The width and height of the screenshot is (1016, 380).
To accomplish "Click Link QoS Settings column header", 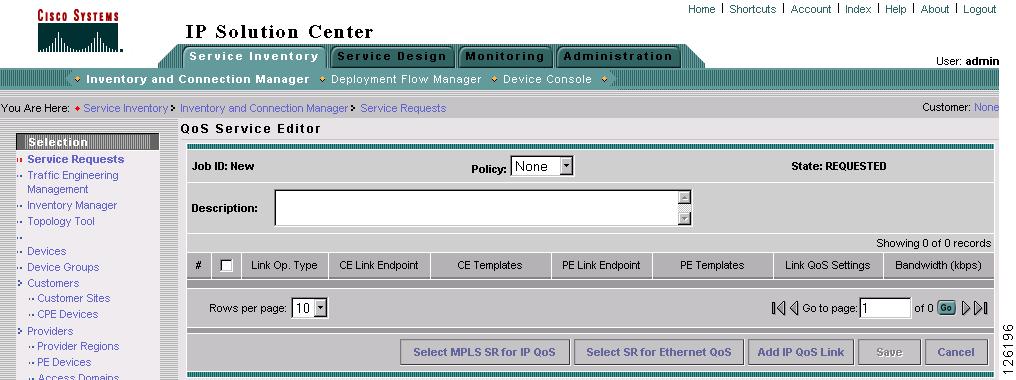I will click(x=827, y=265).
